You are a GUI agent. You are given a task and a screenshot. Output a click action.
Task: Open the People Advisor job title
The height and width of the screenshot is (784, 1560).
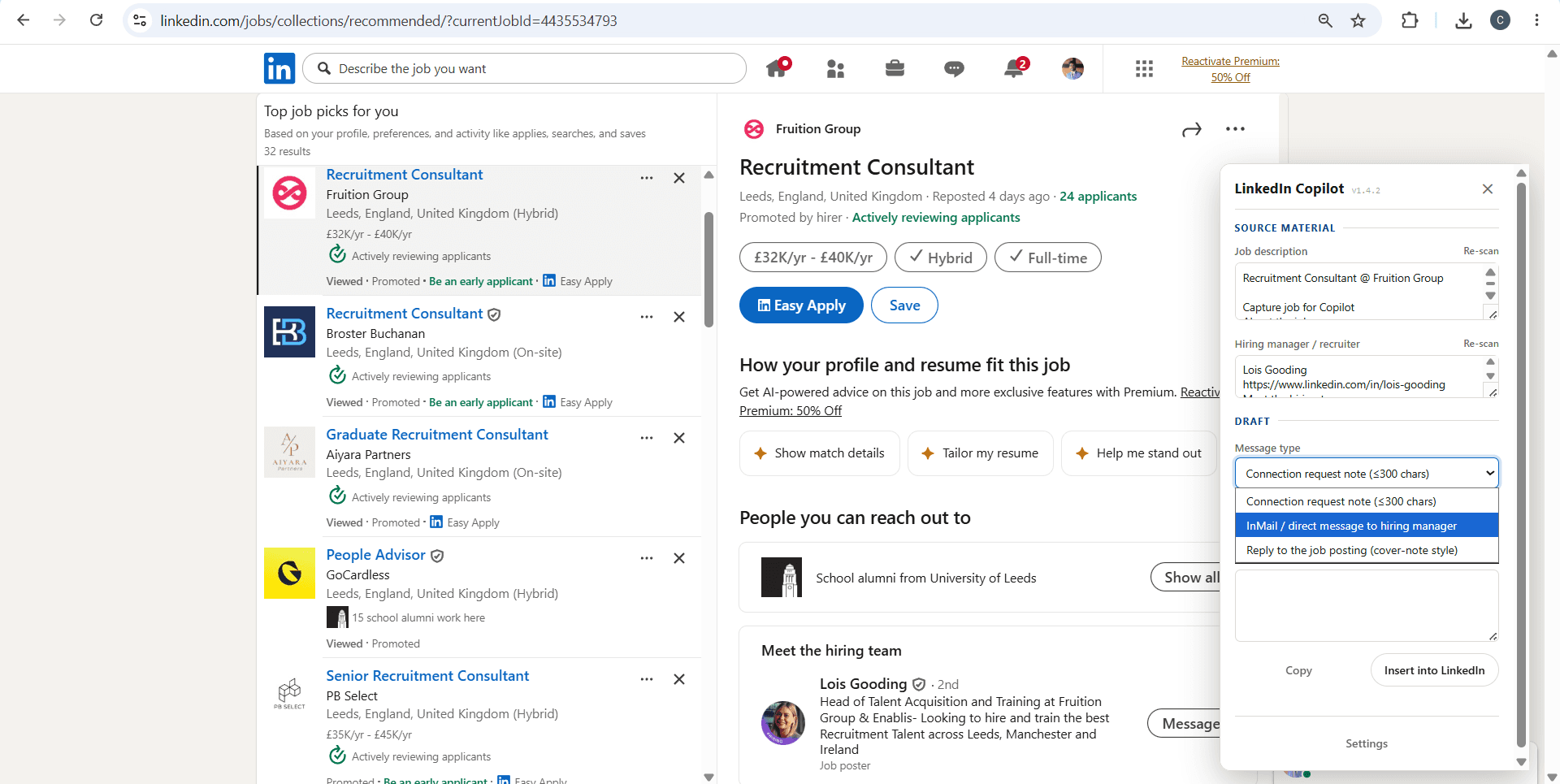[x=375, y=555]
